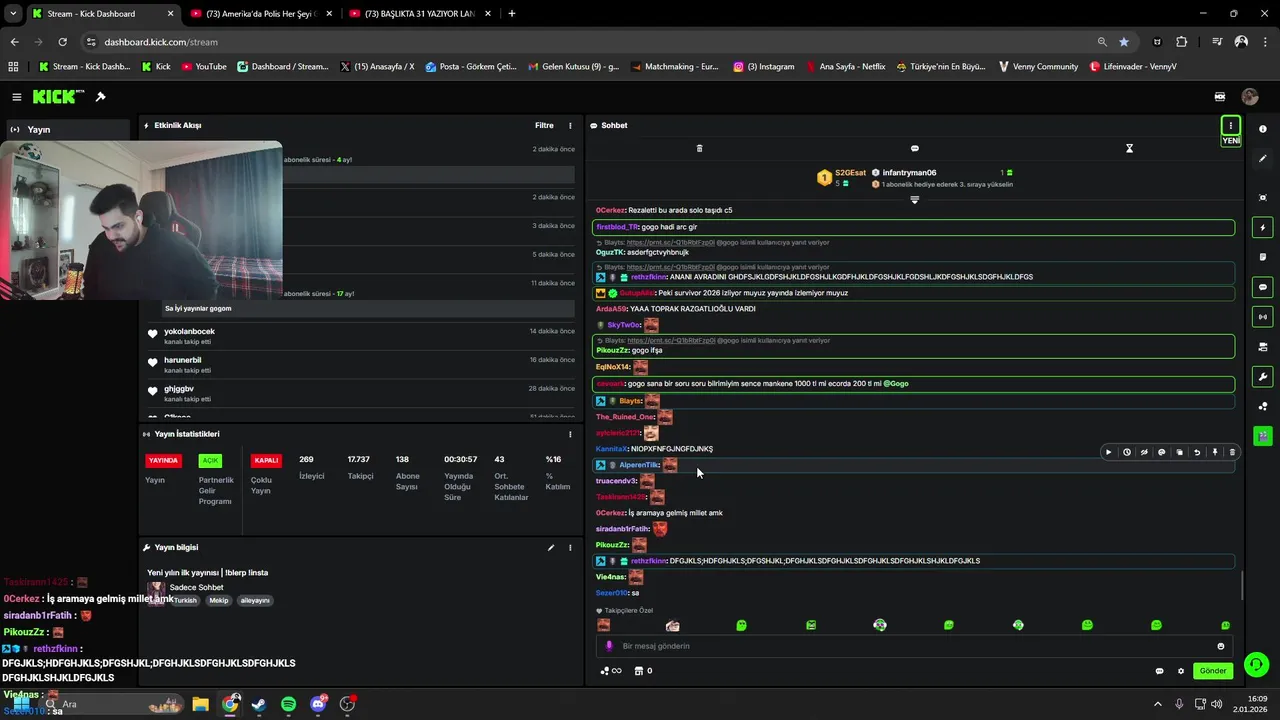The height and width of the screenshot is (720, 1280).
Task: Click the reply arrow in the message hover toolbar
Action: click(1197, 452)
